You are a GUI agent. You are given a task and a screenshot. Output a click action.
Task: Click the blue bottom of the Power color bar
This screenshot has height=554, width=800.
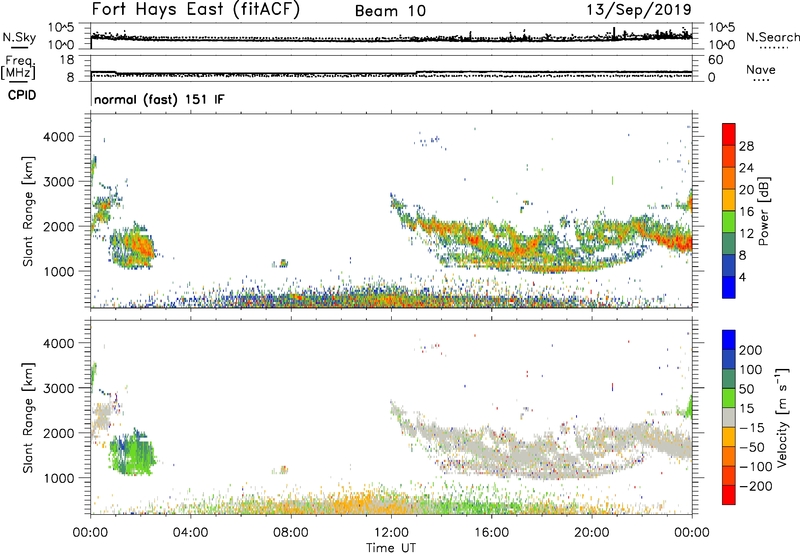pos(729,287)
